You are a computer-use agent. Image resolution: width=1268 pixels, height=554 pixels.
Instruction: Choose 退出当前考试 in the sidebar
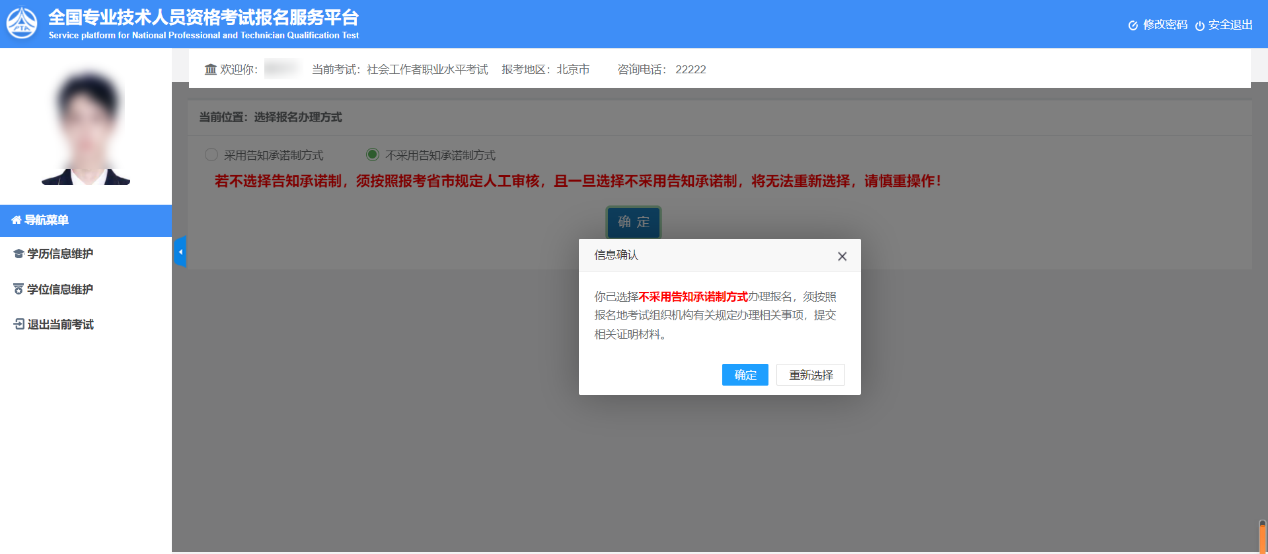tap(60, 324)
